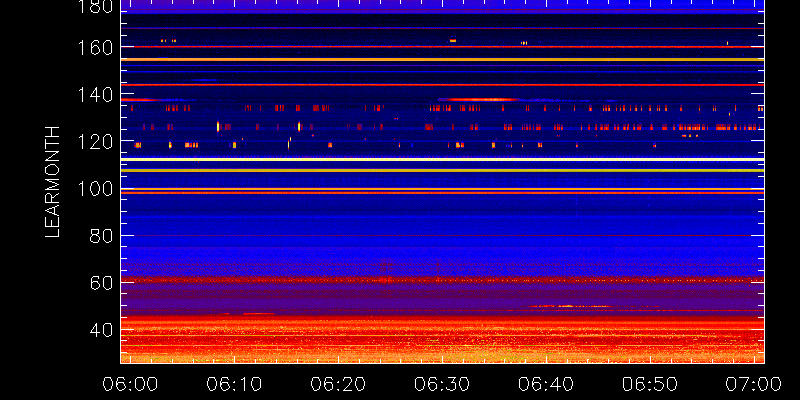Click the 80 frequency axis label

[102, 237]
